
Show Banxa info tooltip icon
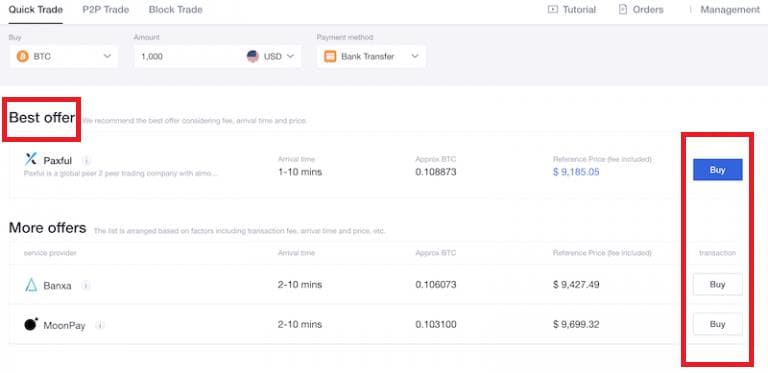click(x=86, y=285)
